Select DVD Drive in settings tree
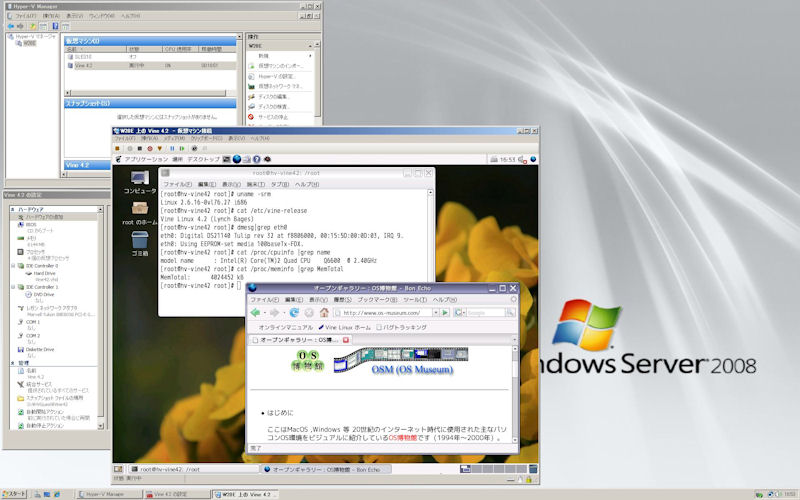The height and width of the screenshot is (500, 800). [43, 294]
